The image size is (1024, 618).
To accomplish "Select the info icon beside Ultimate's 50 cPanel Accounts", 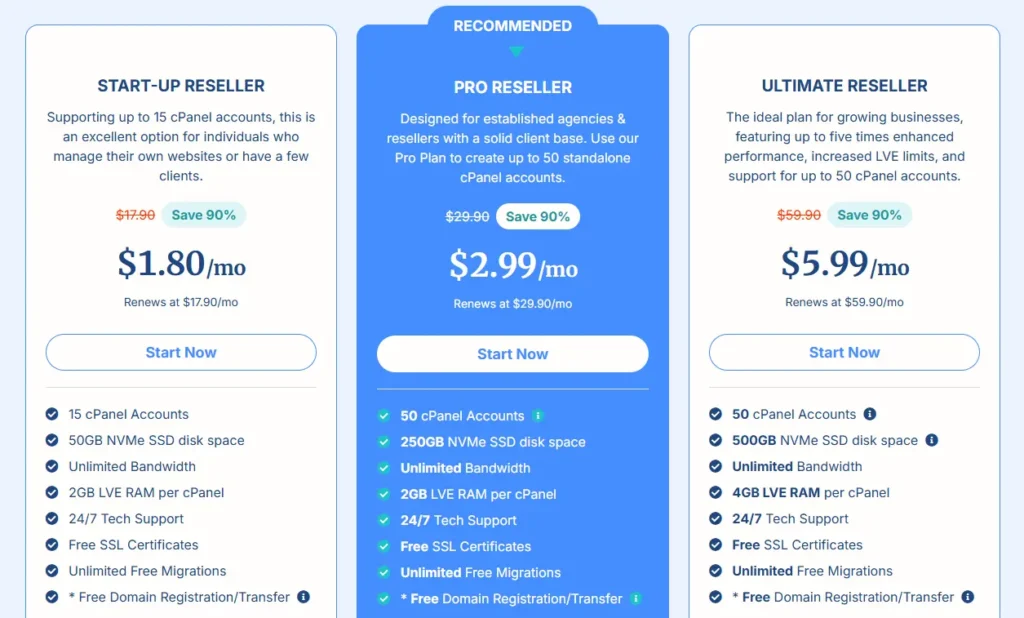I will click(x=869, y=414).
